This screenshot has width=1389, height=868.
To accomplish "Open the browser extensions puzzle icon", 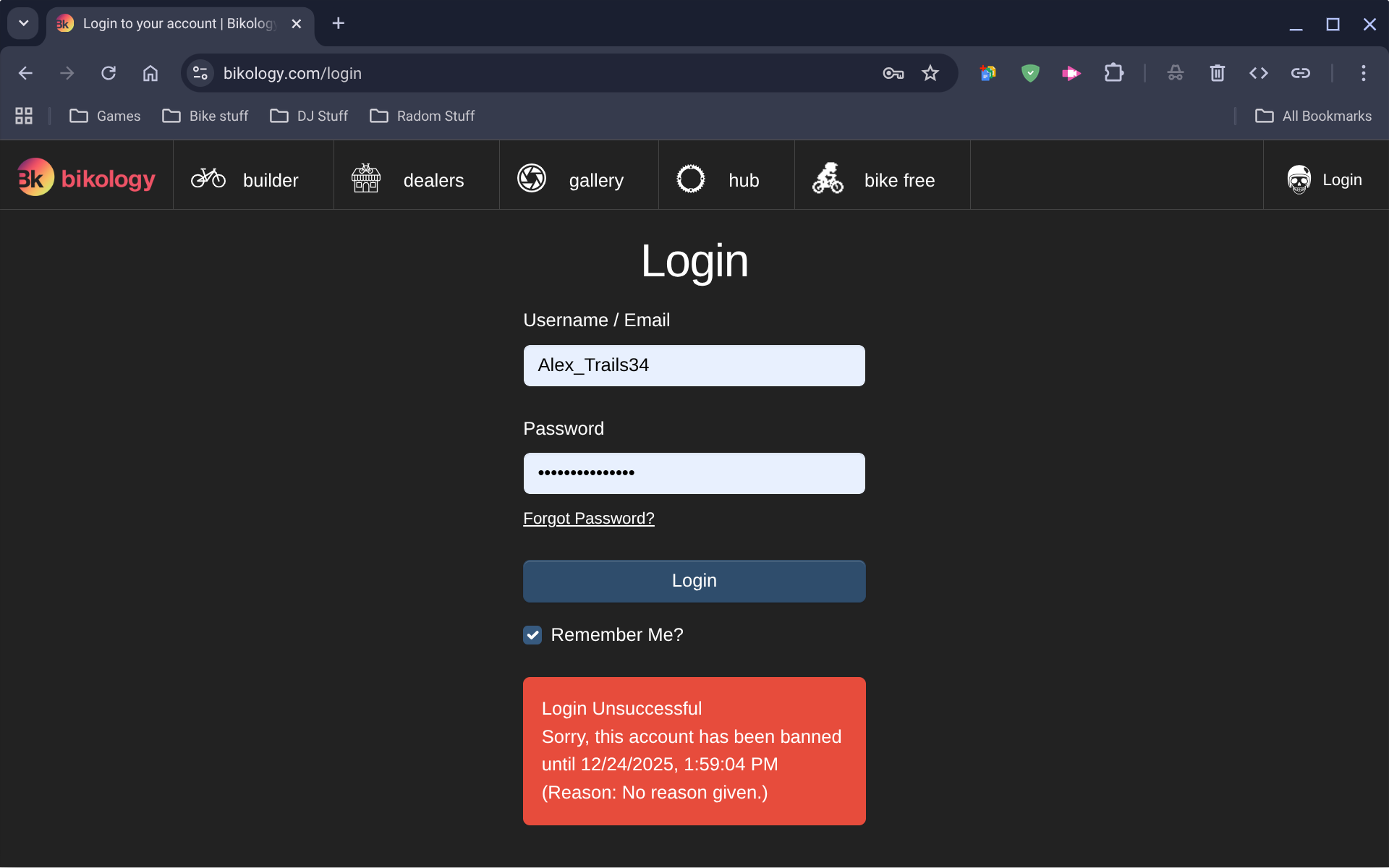I will (x=1114, y=72).
